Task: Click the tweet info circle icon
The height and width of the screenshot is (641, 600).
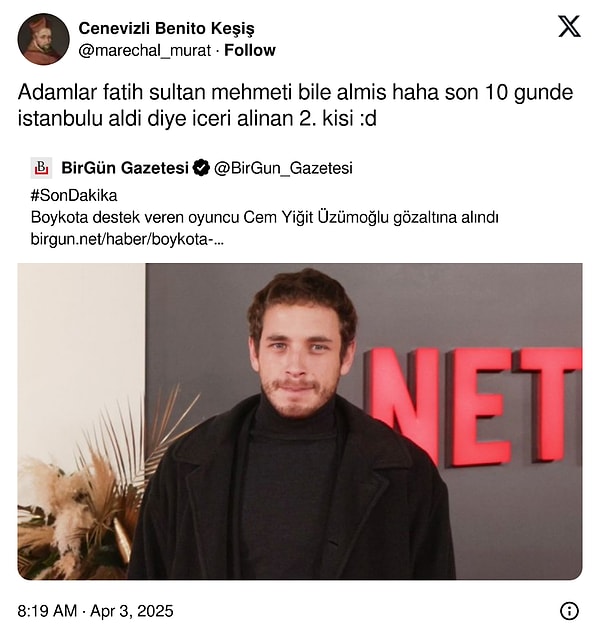Action: tap(569, 611)
